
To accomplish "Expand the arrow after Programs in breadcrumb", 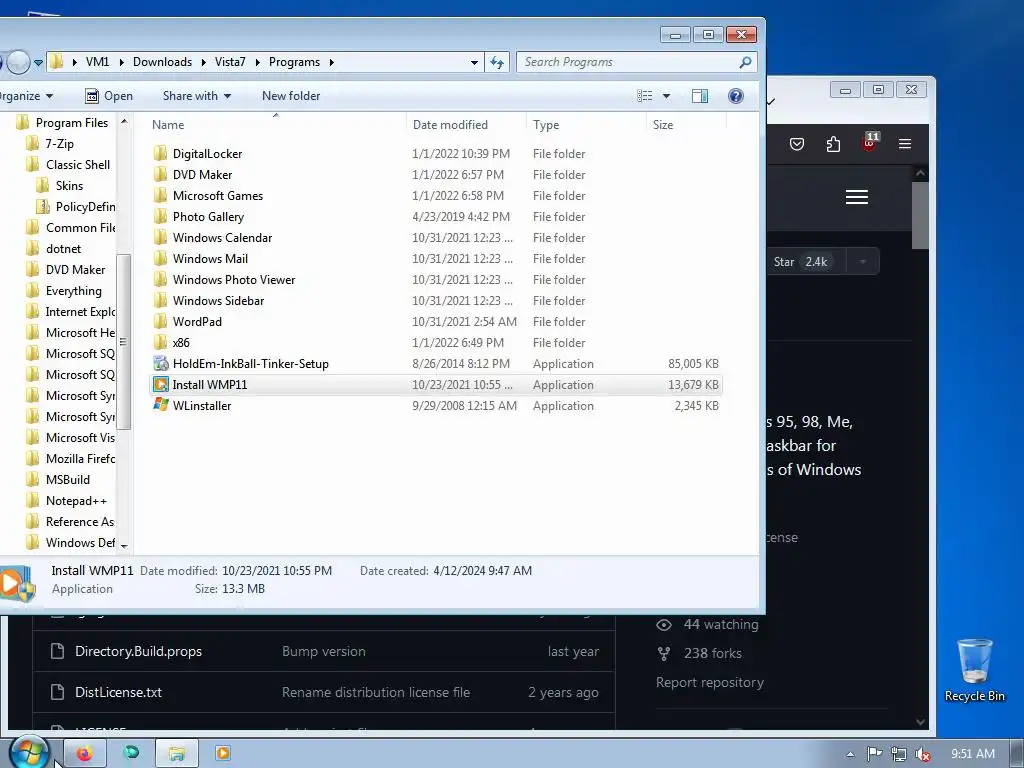I will tap(332, 62).
